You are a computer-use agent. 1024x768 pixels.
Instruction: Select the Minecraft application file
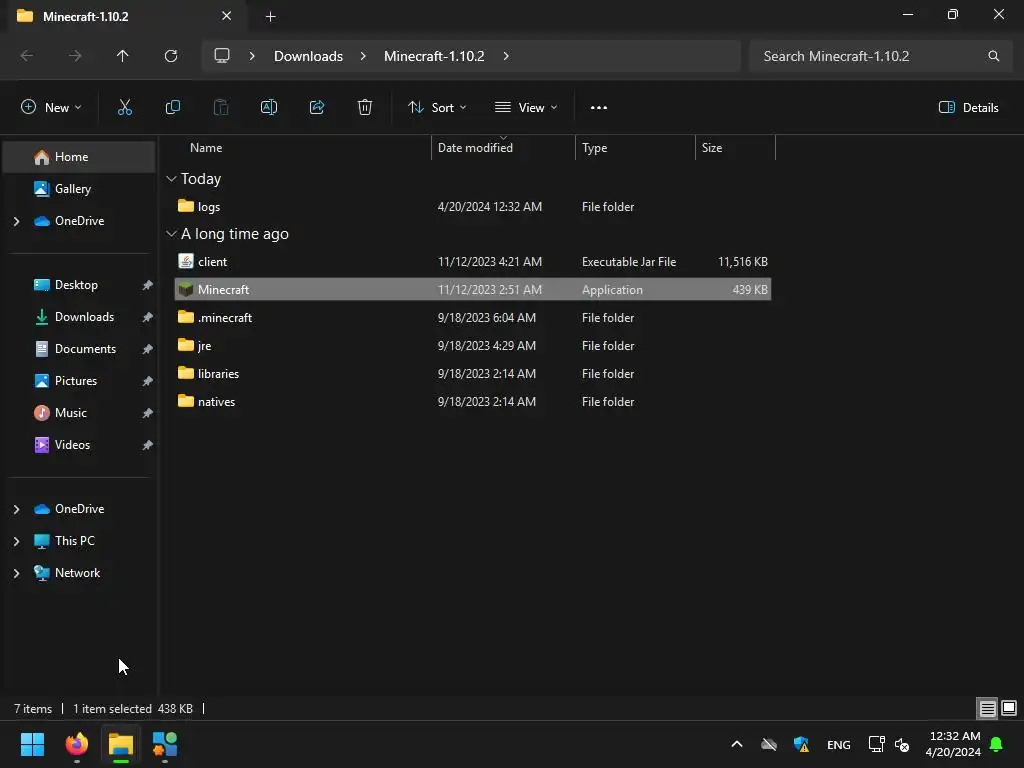(x=473, y=289)
